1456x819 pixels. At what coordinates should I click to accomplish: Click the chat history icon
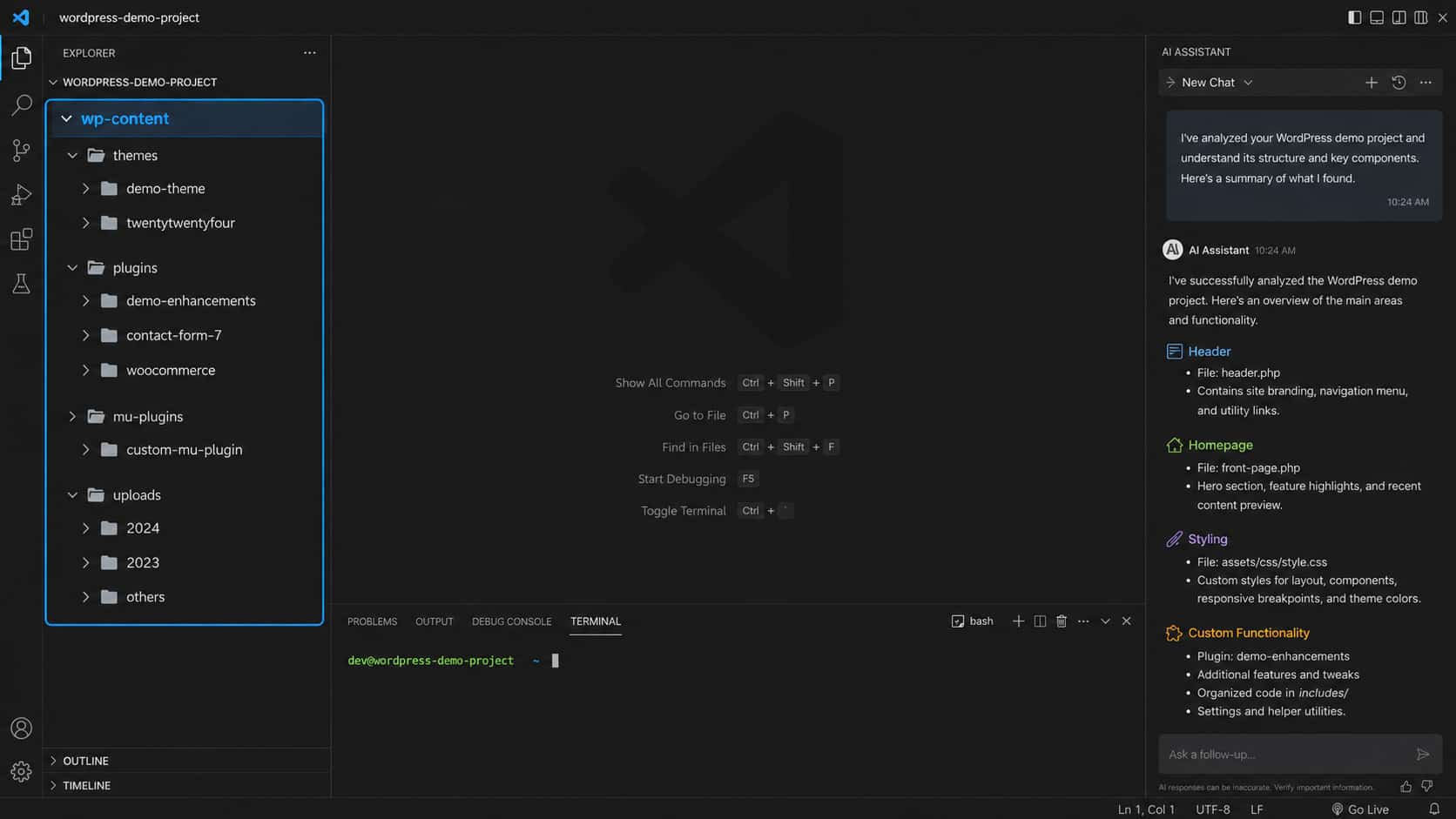click(1399, 82)
